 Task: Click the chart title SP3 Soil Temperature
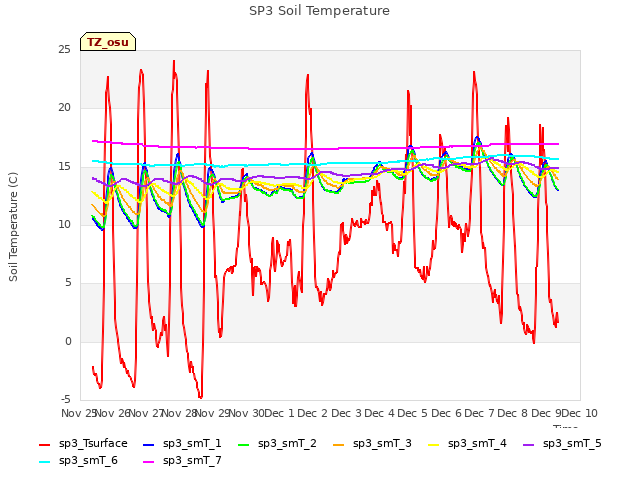click(319, 11)
